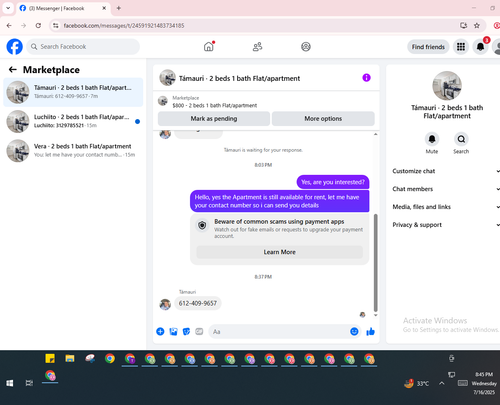Image resolution: width=500 pixels, height=405 pixels.
Task: View site information icon in address bar
Action: tap(56, 26)
